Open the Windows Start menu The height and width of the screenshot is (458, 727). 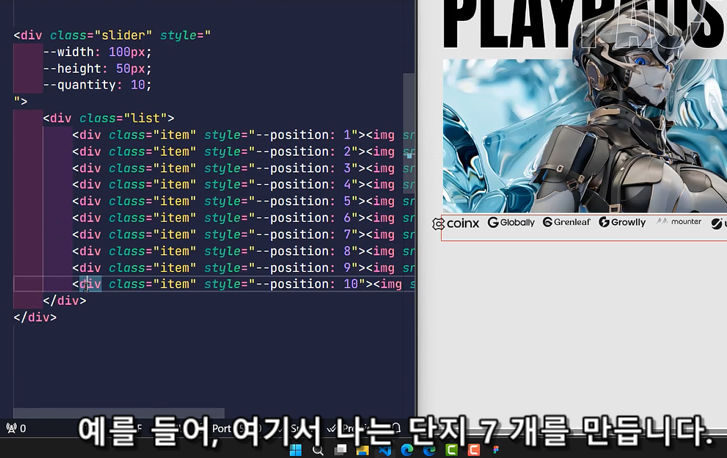[x=295, y=450]
